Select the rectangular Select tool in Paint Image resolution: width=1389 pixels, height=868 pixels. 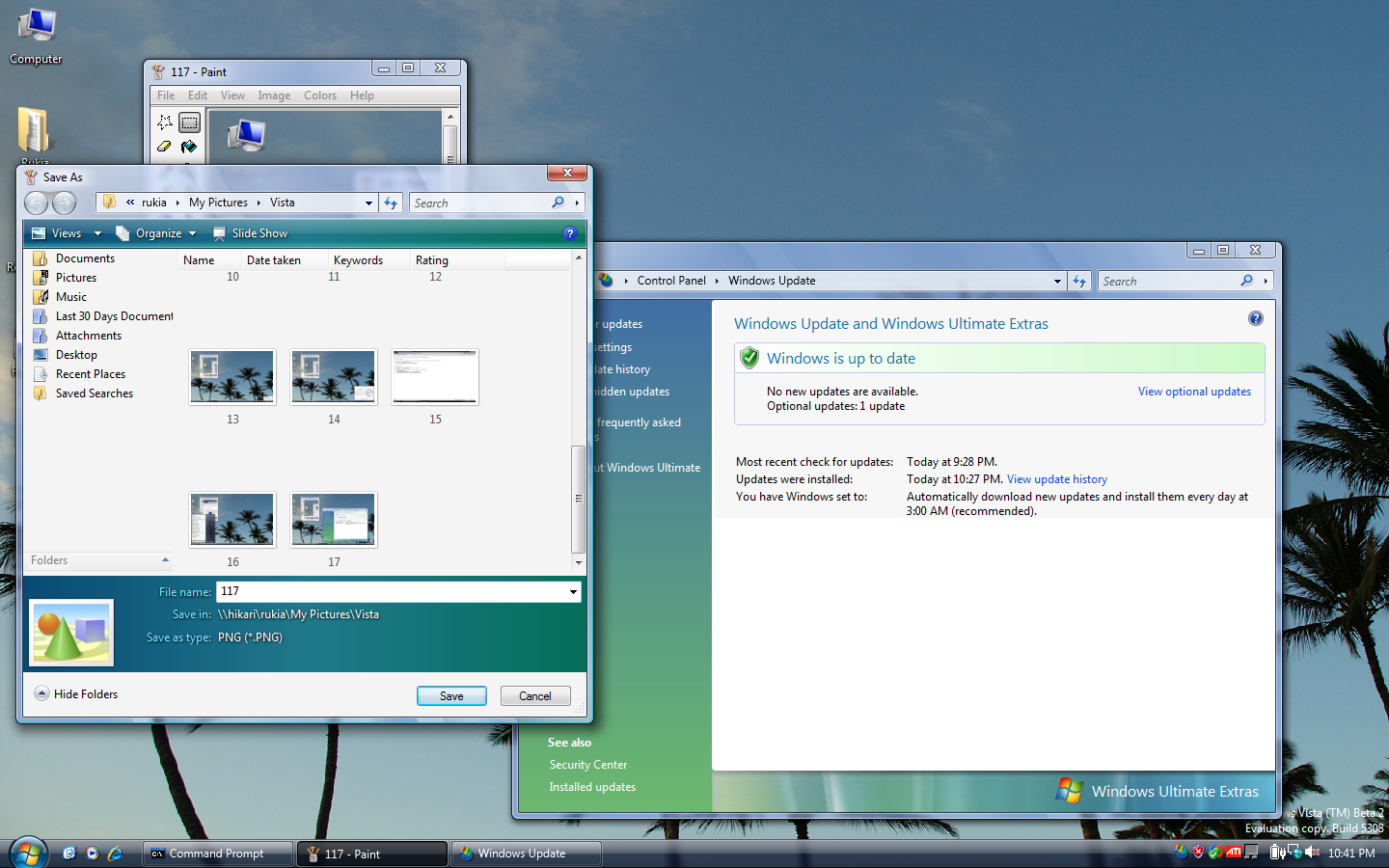(189, 122)
